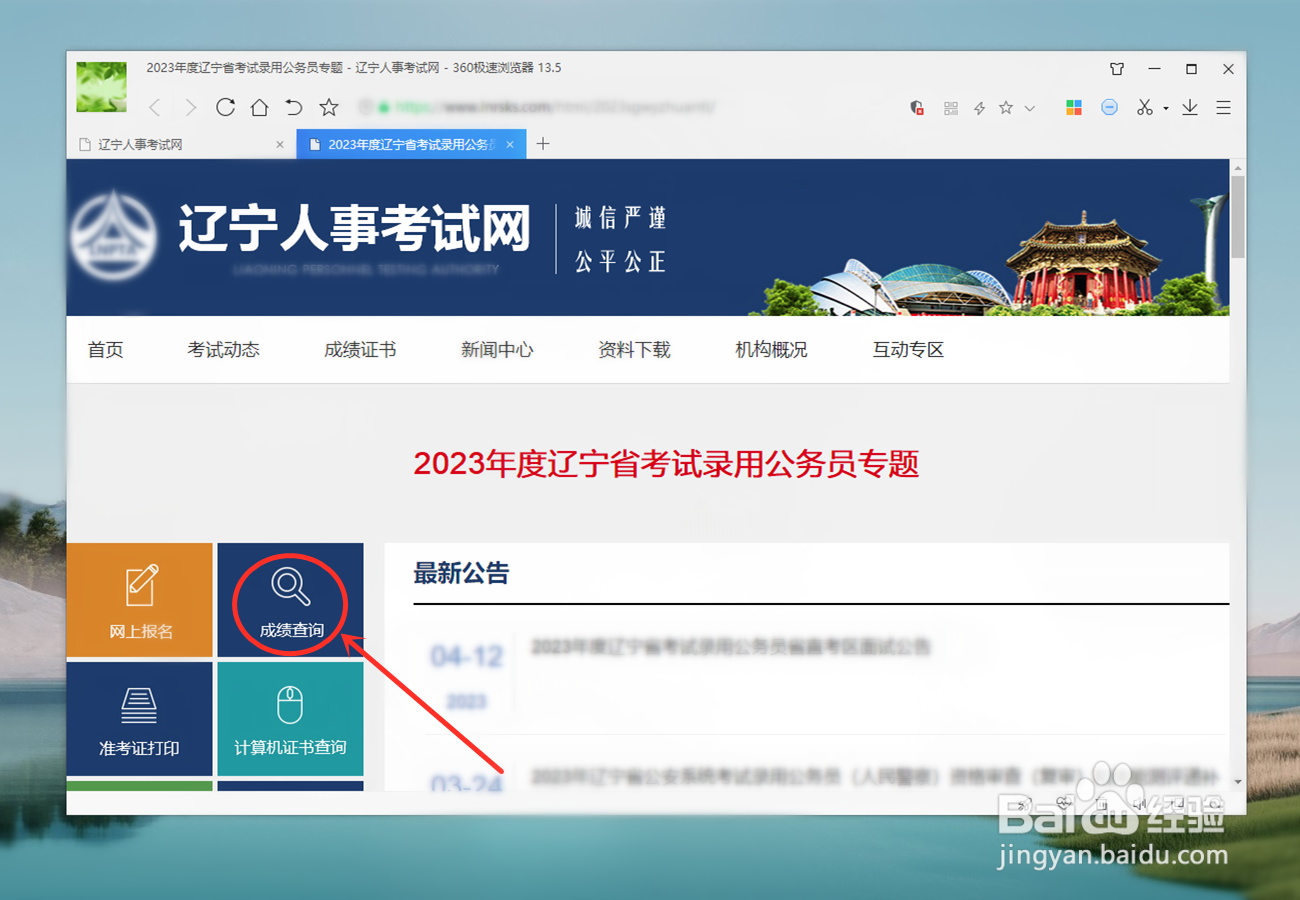Start screenshot with the scissors icon
1300x900 pixels.
pyautogui.click(x=1145, y=108)
